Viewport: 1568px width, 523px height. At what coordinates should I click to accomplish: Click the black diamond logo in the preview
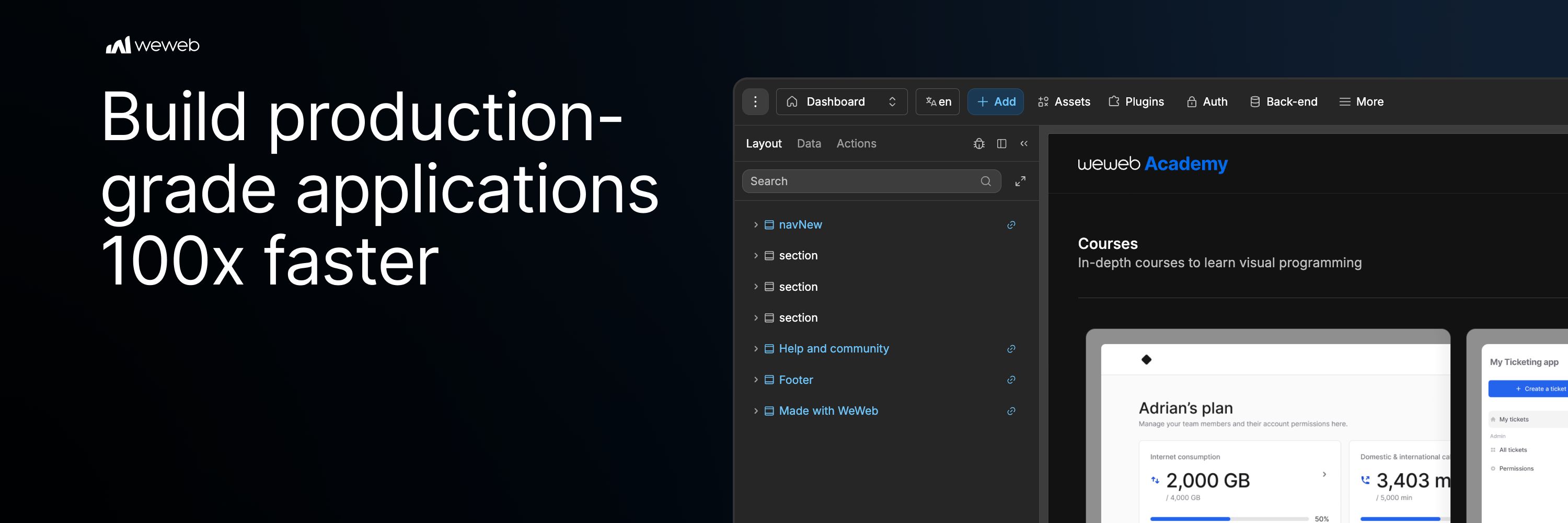[x=1146, y=360]
